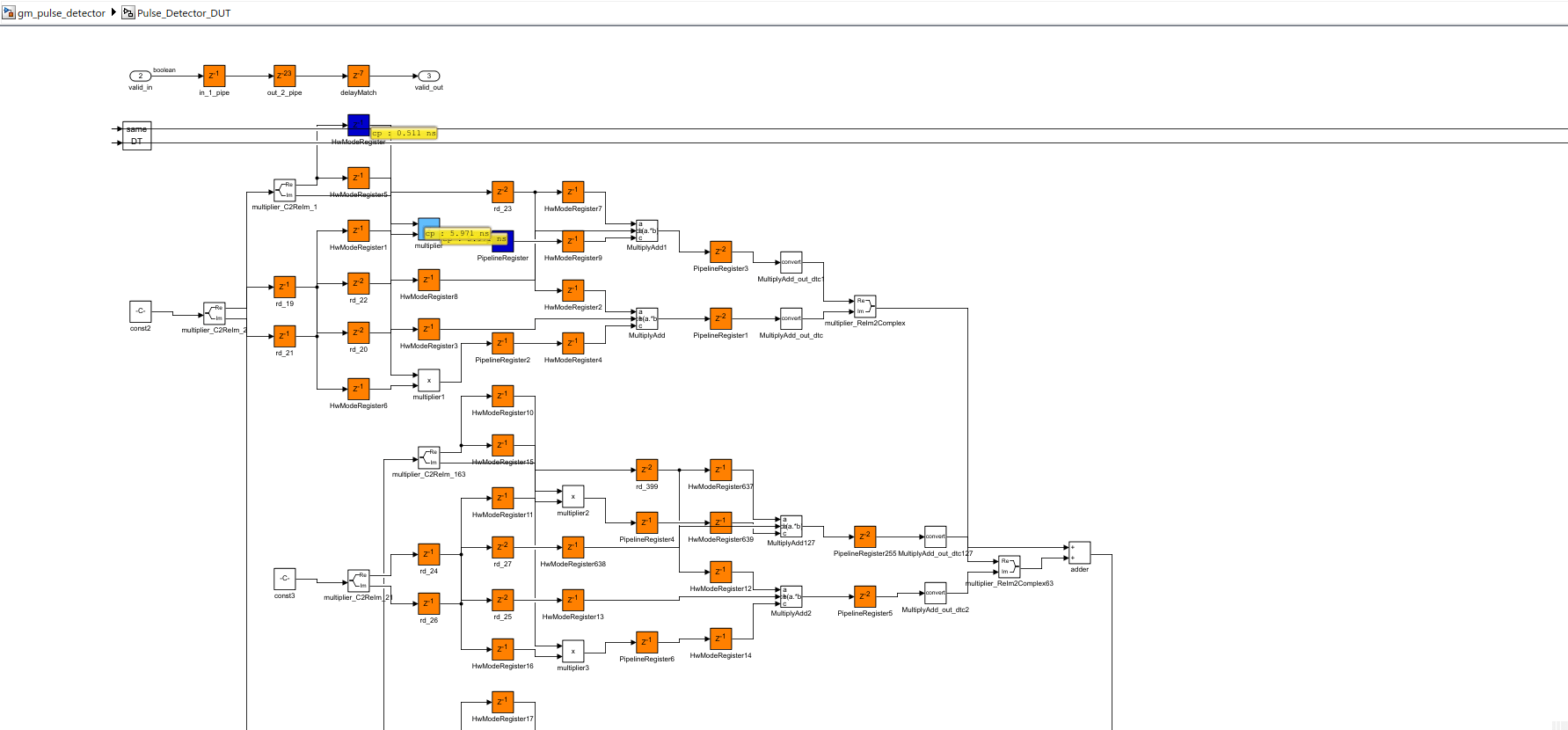Expand the breadcrumb arrow after gm_pulse_detector
Screen dimensions: 1568x730
(x=113, y=12)
